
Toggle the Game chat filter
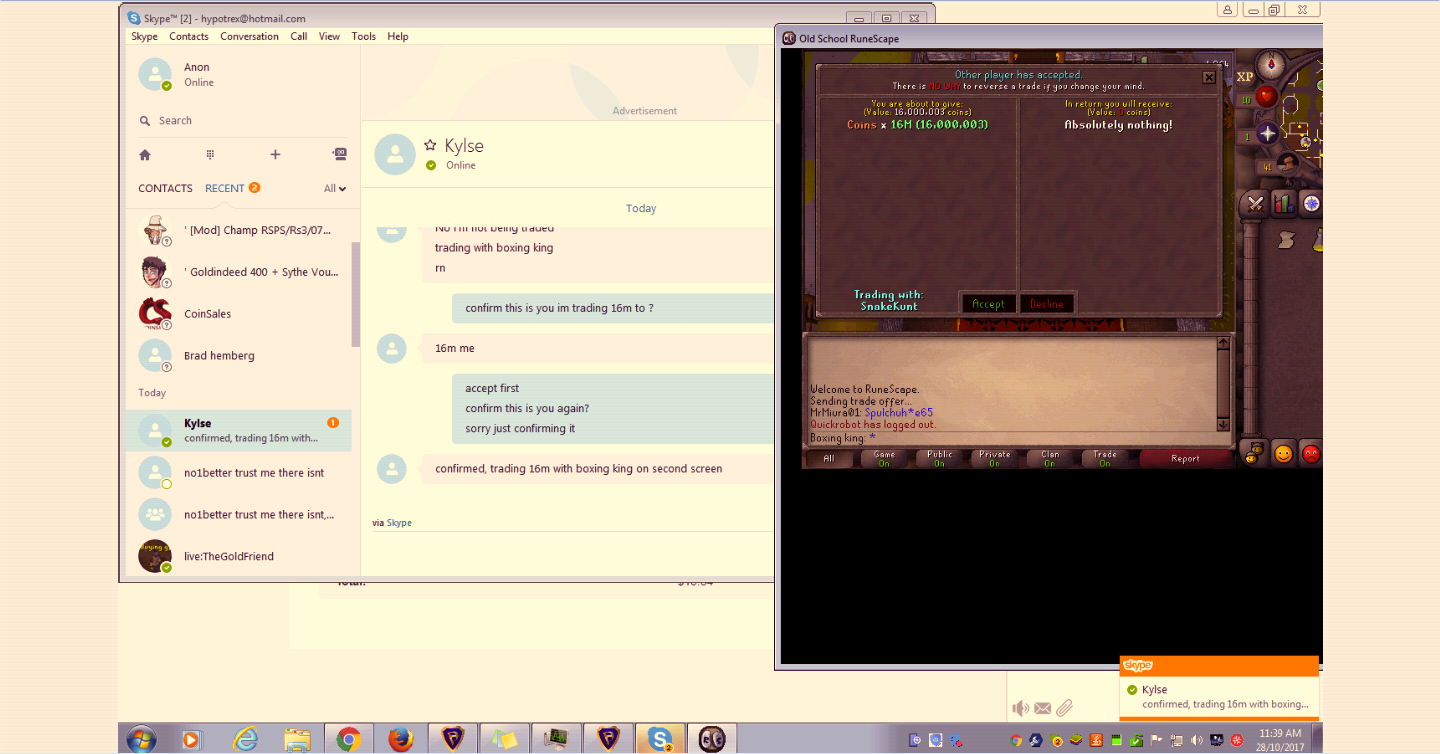coord(884,458)
